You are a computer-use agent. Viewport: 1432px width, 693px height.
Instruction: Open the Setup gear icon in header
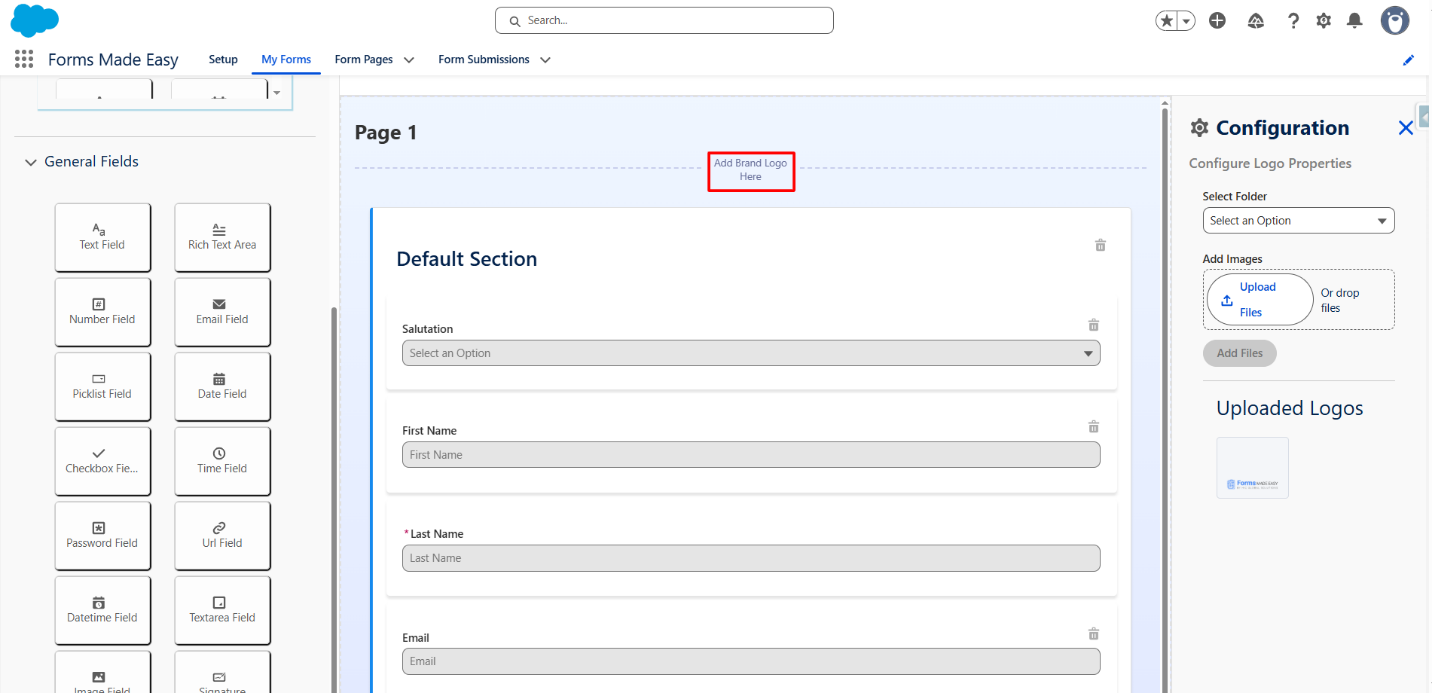1324,21
